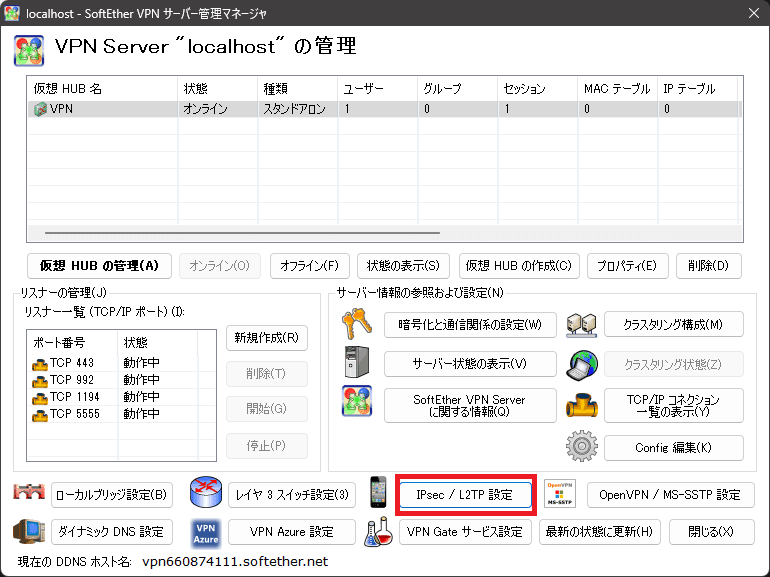
Task: Select the TCP 992 listener row
Action: [x=121, y=381]
